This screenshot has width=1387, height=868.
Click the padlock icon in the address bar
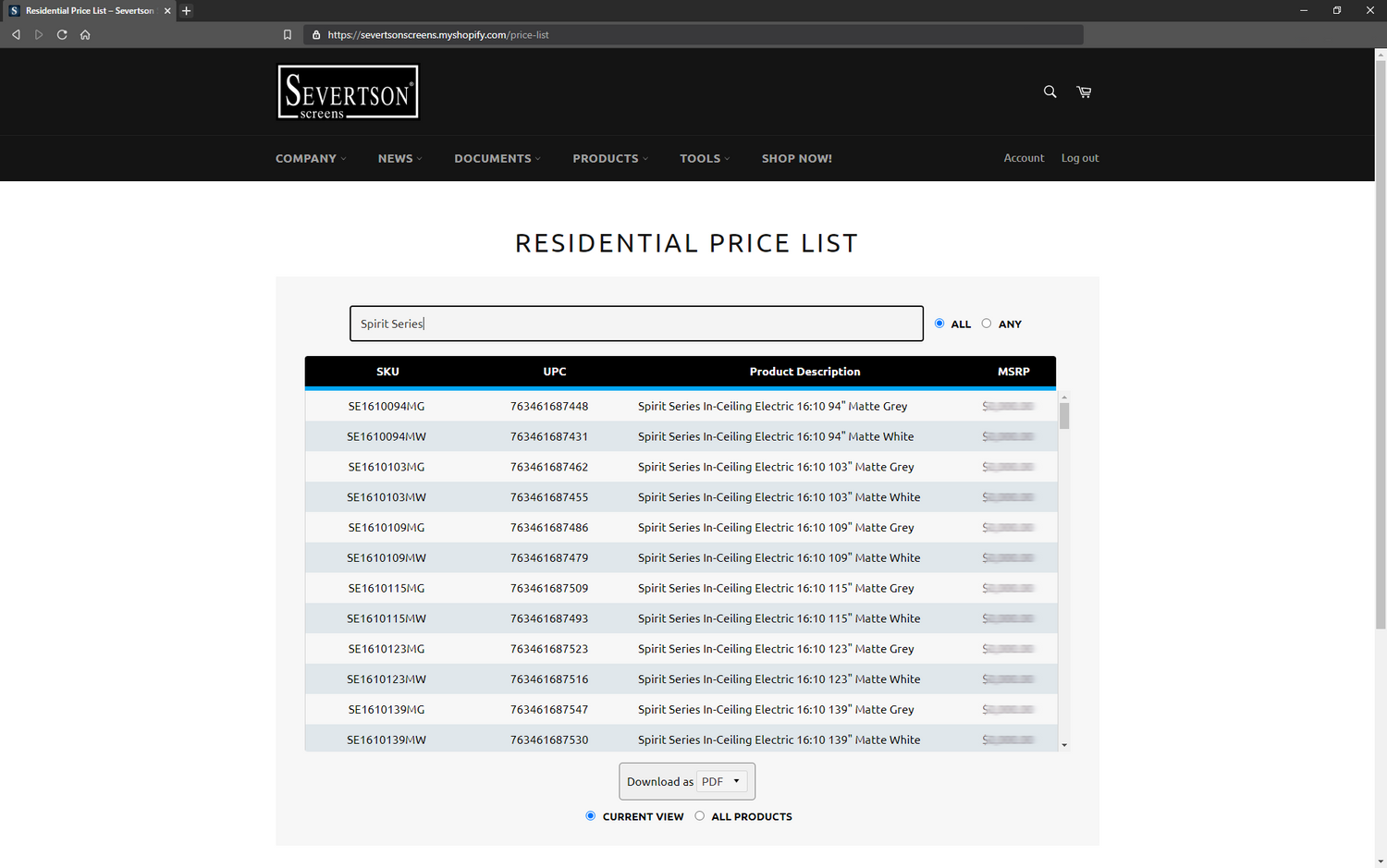click(316, 34)
